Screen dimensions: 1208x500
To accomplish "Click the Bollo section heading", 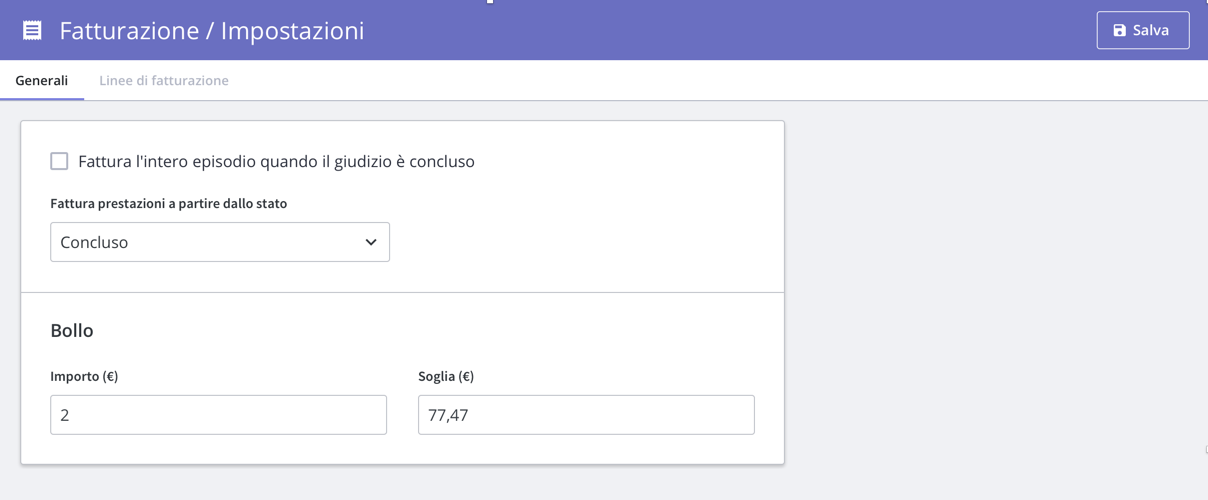I will 72,330.
